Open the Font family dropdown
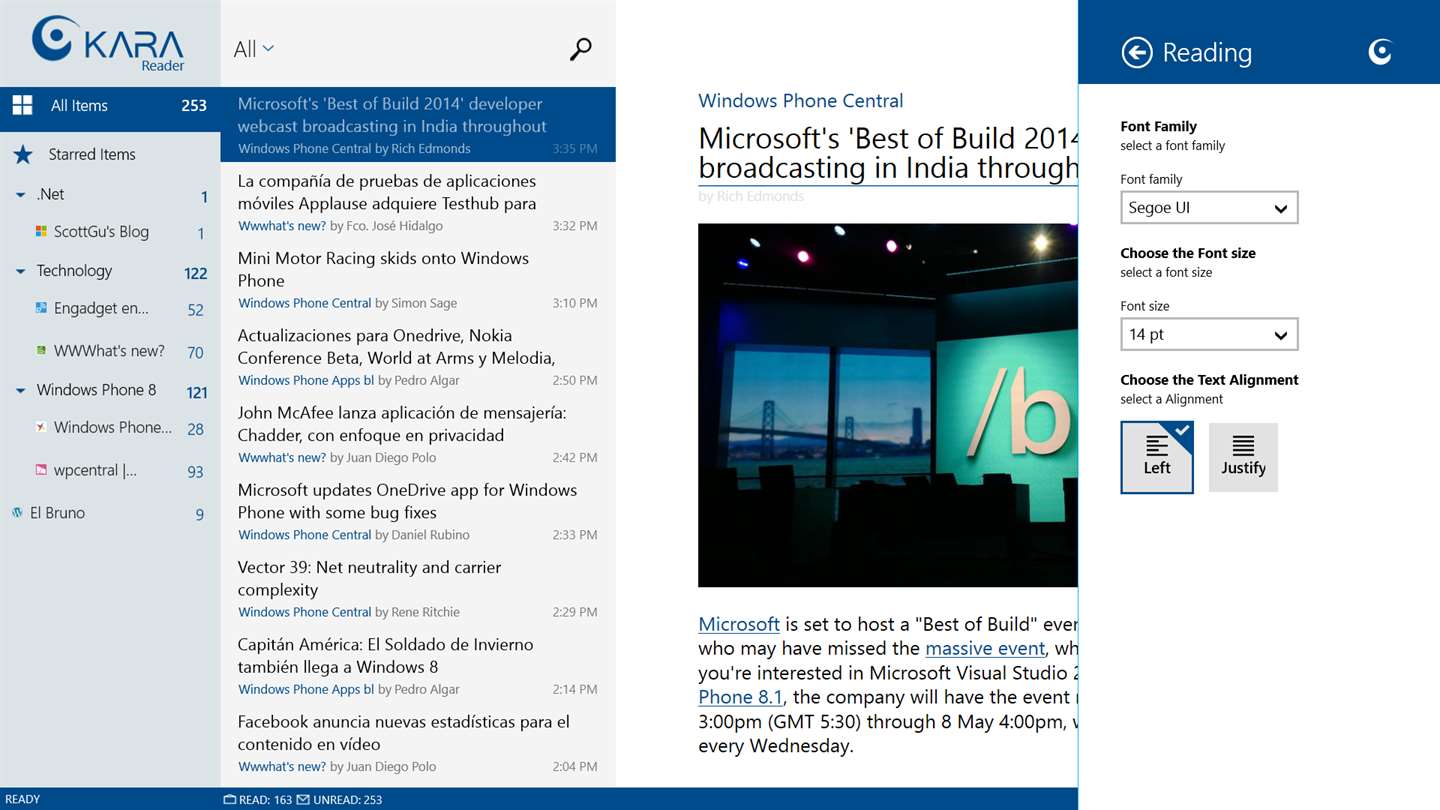1440x810 pixels. point(1209,208)
